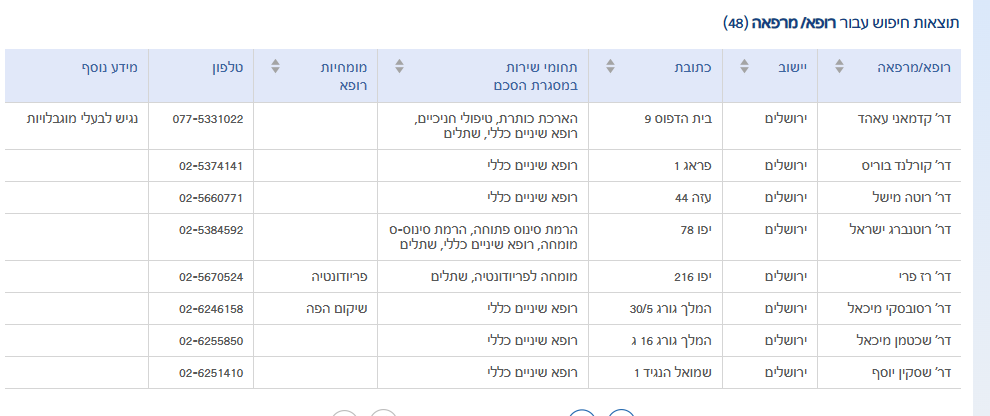Click phone number 077-5331022

[207, 118]
